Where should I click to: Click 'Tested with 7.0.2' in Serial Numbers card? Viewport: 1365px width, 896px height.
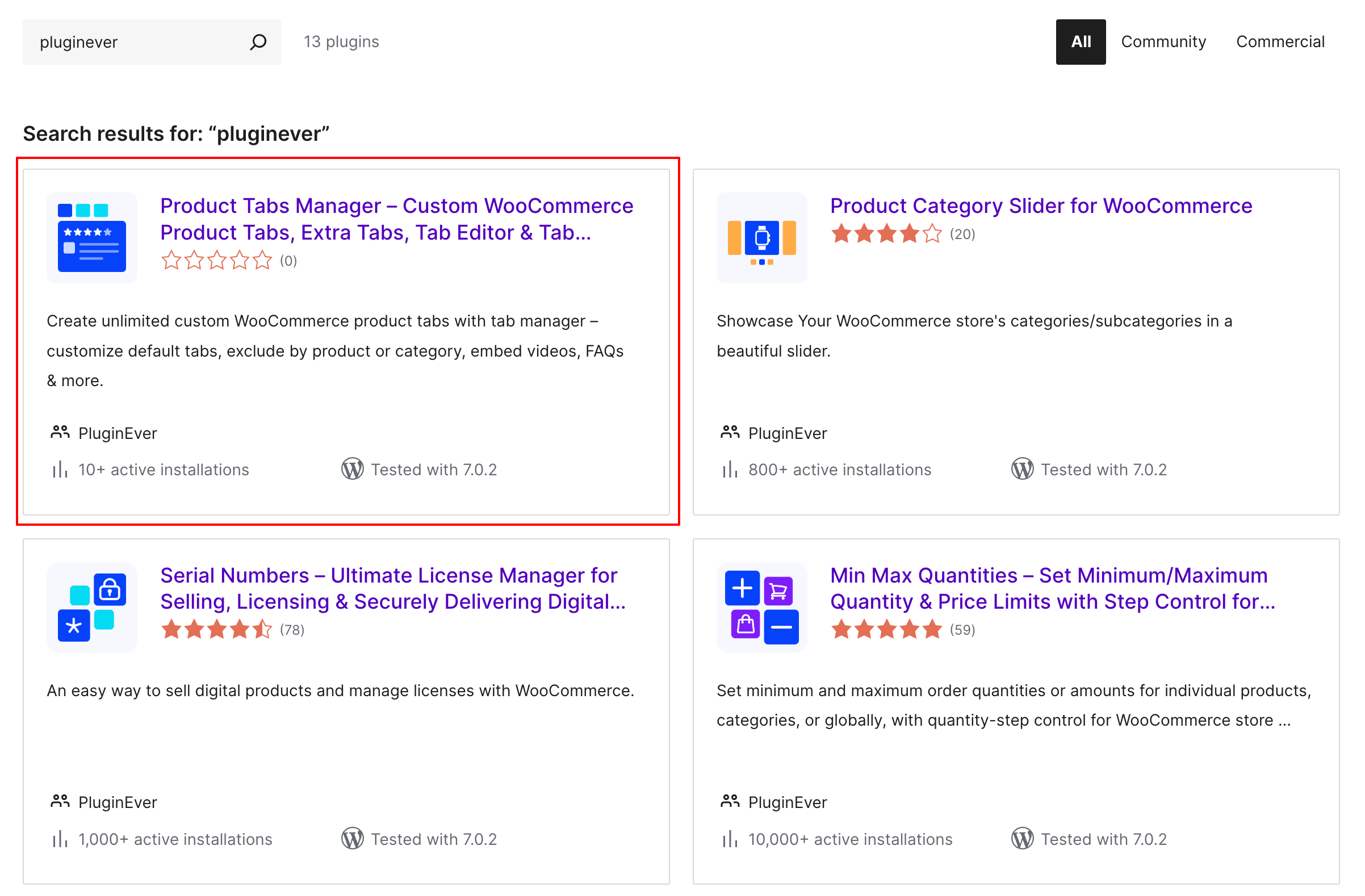pyautogui.click(x=434, y=839)
